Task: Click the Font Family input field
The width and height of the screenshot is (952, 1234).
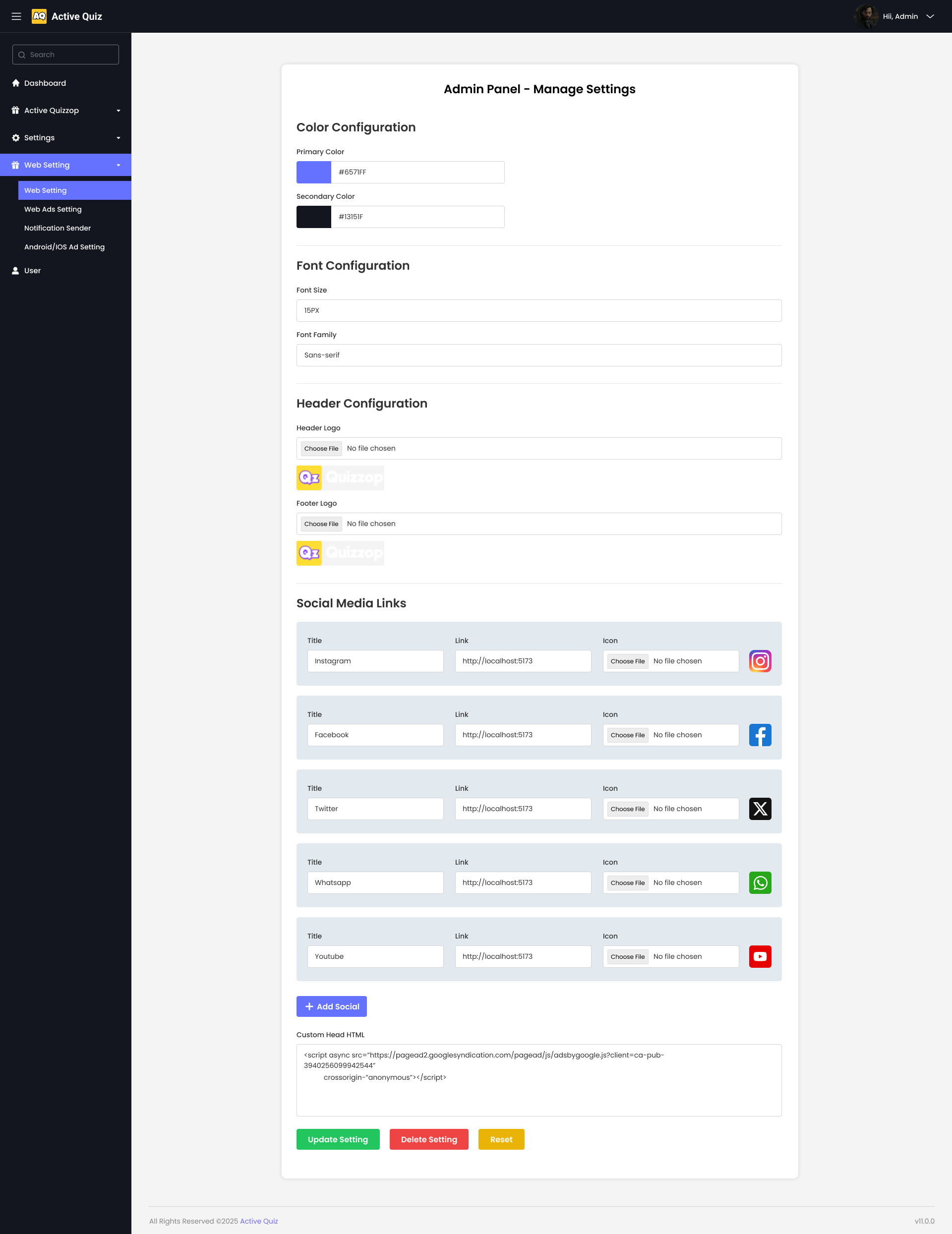Action: tap(539, 355)
